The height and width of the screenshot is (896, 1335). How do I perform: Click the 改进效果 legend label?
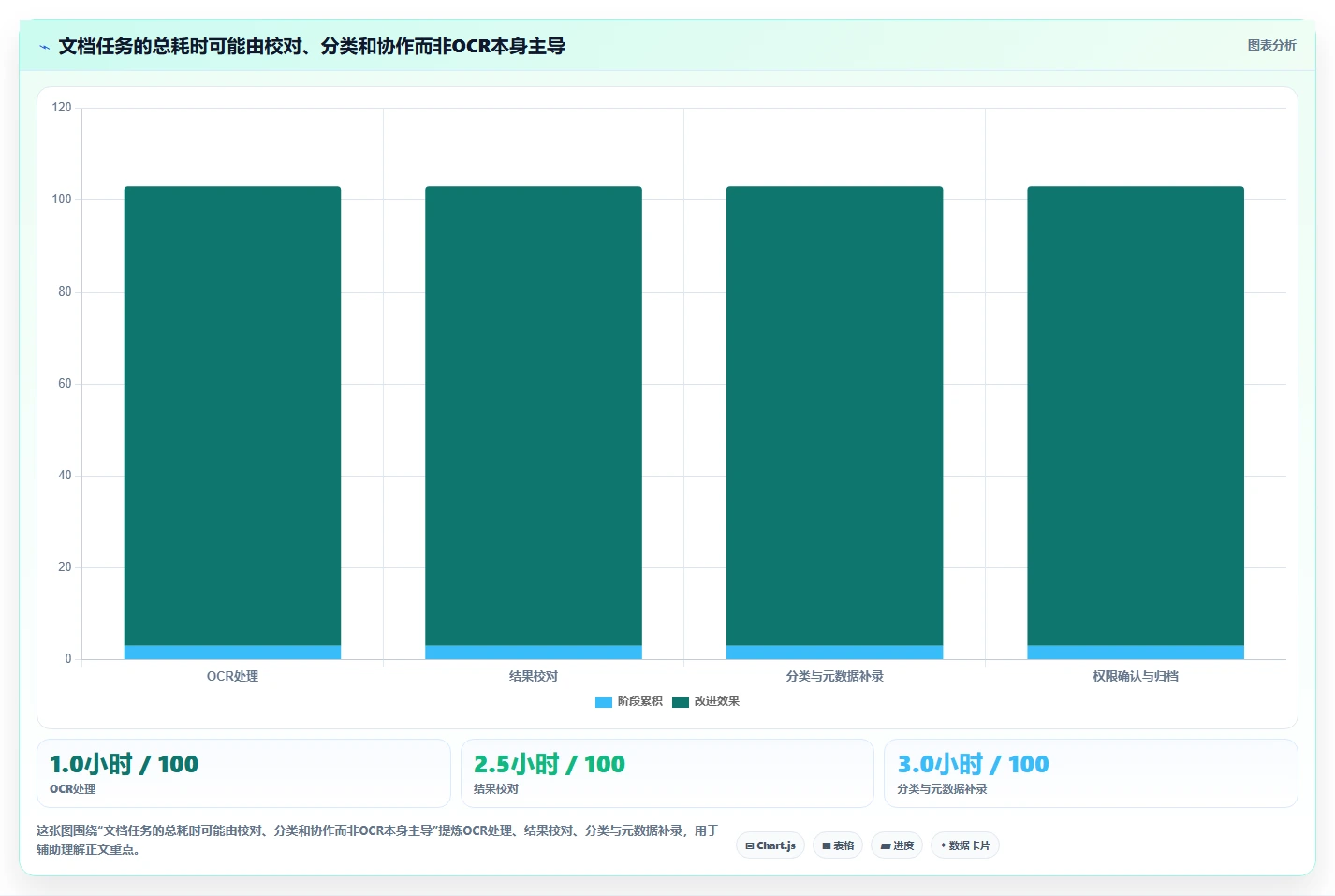(x=716, y=701)
